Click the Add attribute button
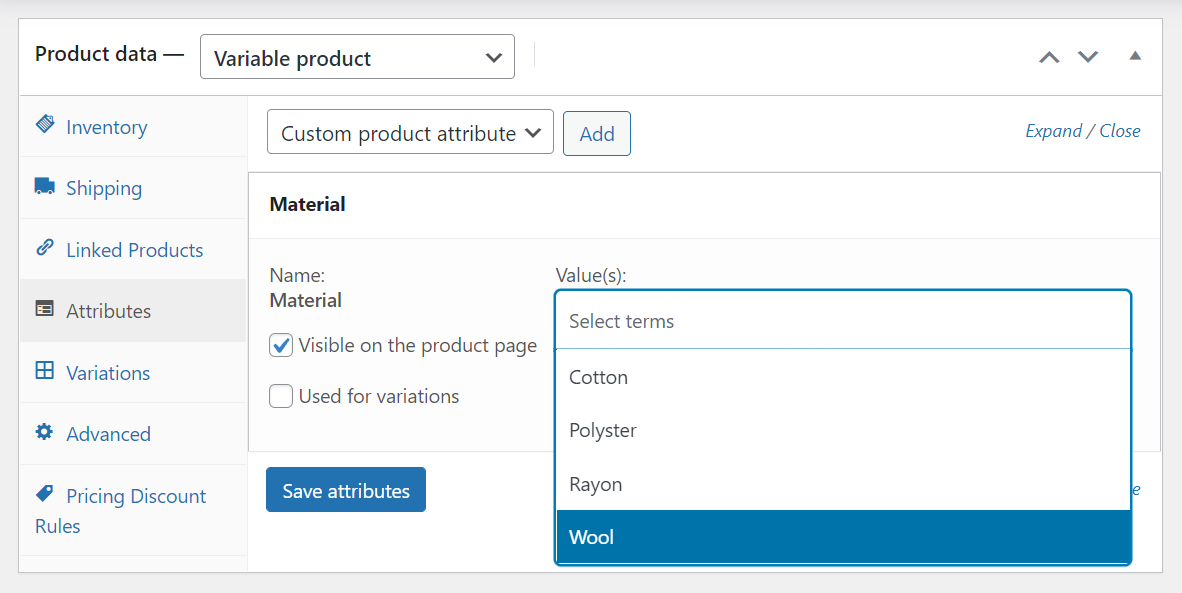This screenshot has width=1182, height=593. [597, 133]
